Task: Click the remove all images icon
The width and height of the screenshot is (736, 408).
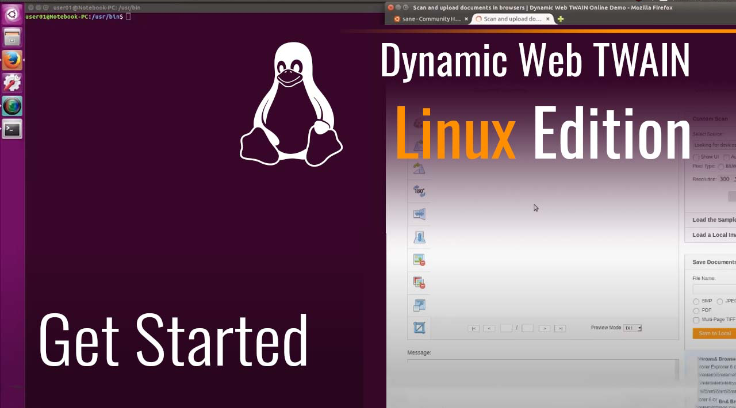Action: (x=420, y=282)
